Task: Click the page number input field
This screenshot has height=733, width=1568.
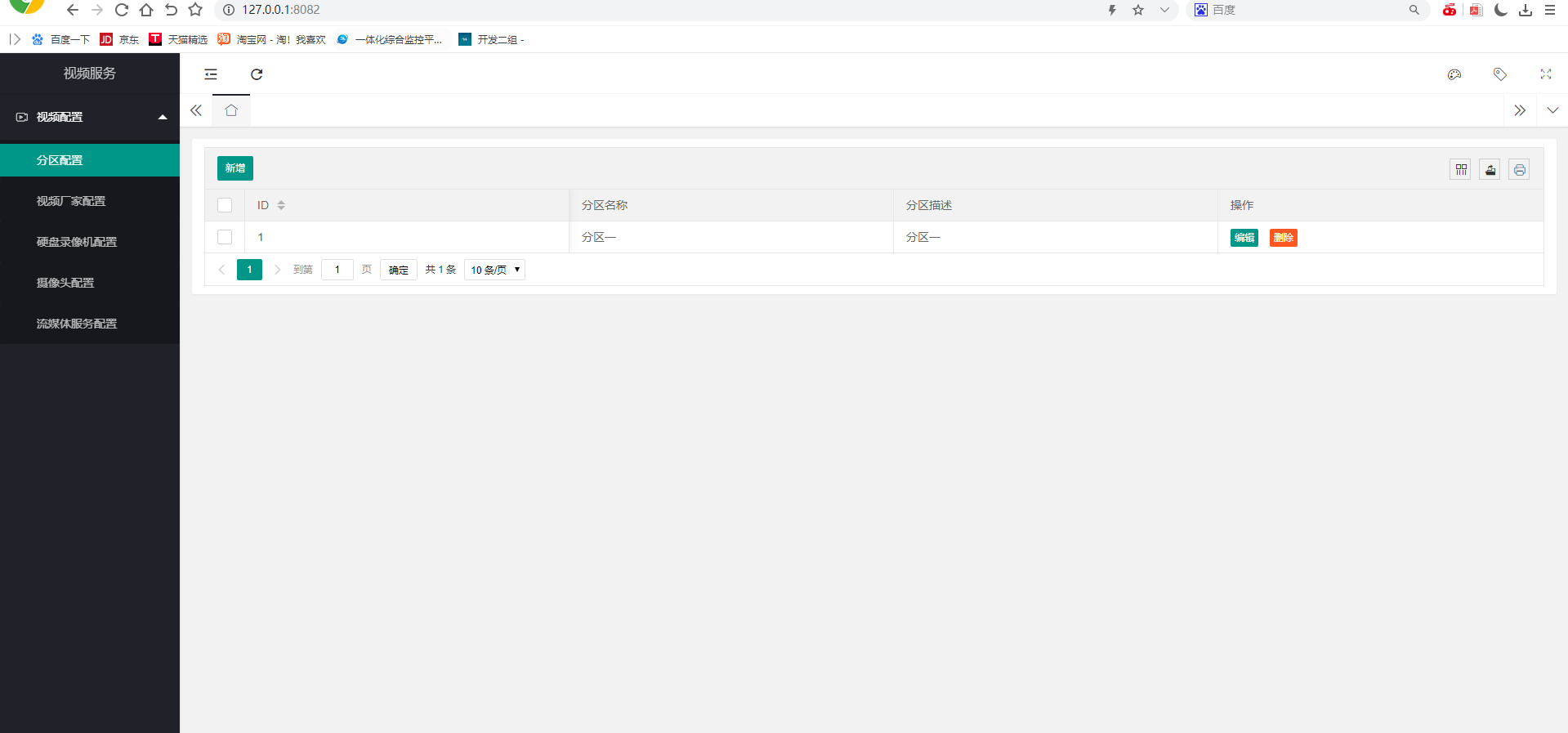Action: [337, 270]
